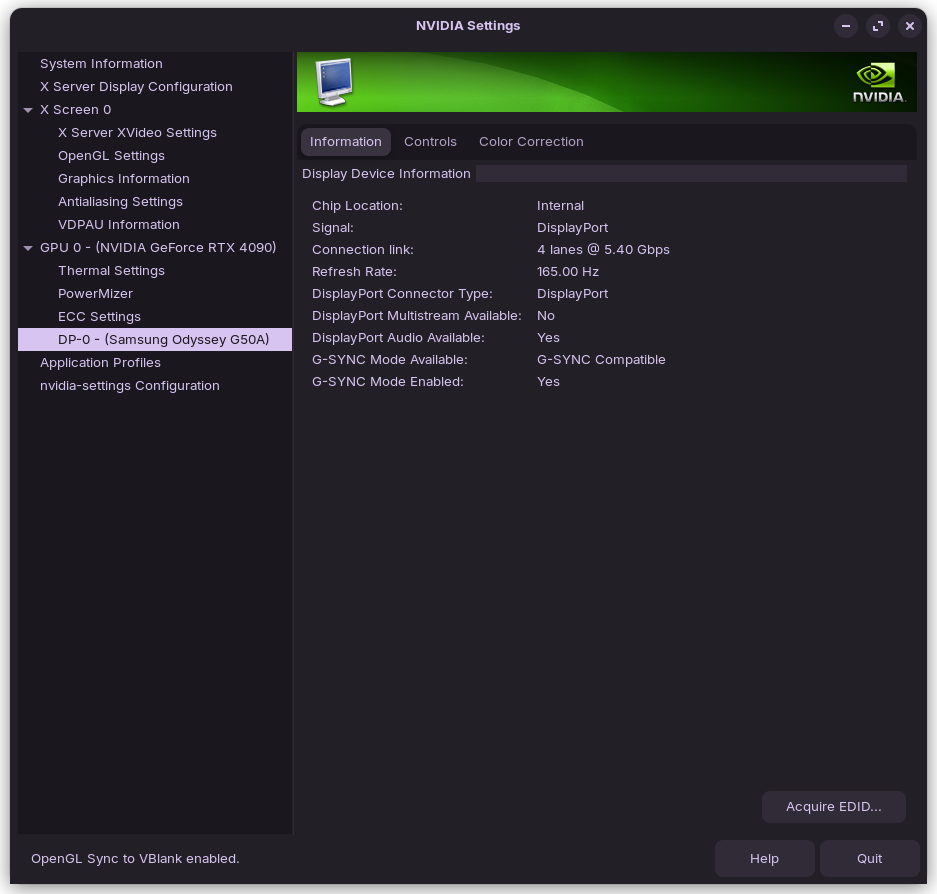
Task: Click the monitor icon in the banner
Action: click(x=334, y=82)
